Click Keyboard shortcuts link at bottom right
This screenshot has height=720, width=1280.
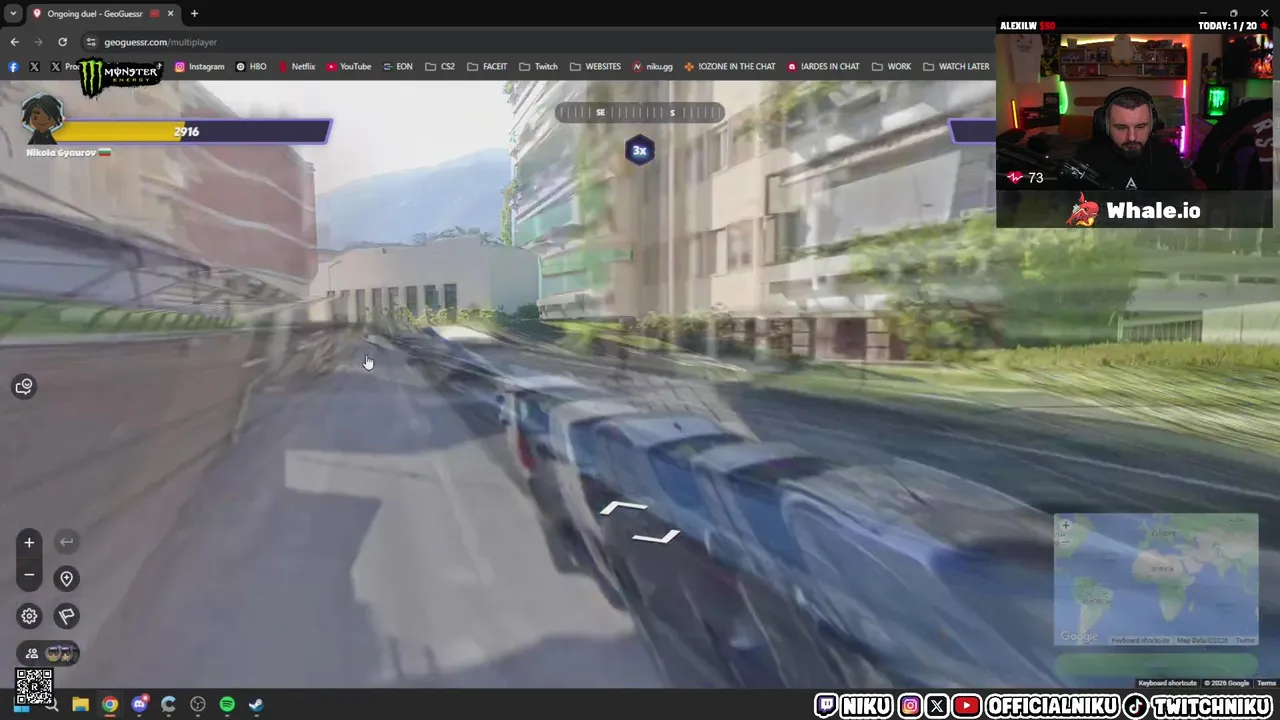click(x=1167, y=683)
